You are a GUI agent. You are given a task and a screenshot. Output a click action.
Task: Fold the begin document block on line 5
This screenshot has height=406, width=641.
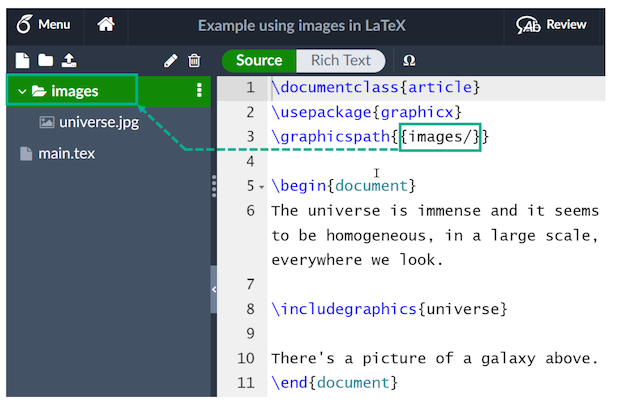[262, 187]
